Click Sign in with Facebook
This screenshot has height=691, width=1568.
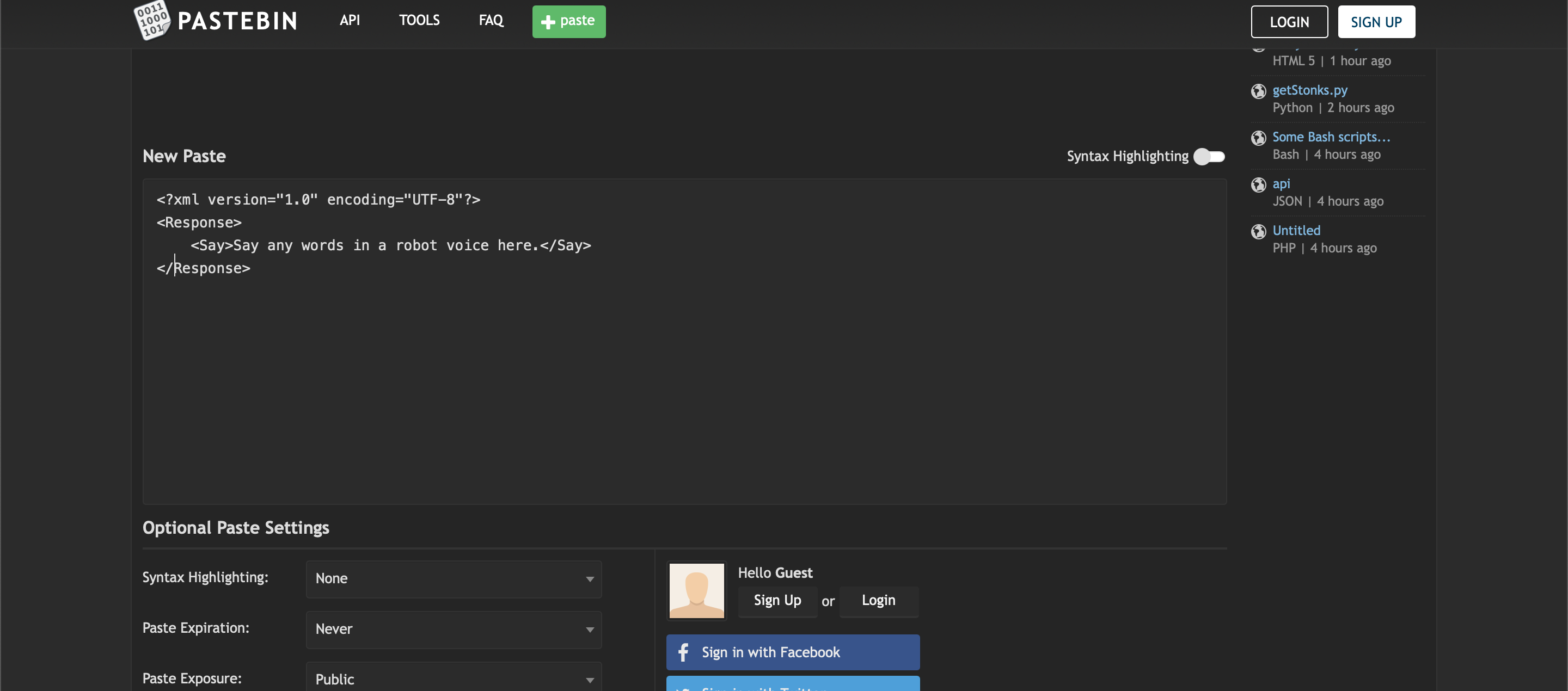coord(792,652)
